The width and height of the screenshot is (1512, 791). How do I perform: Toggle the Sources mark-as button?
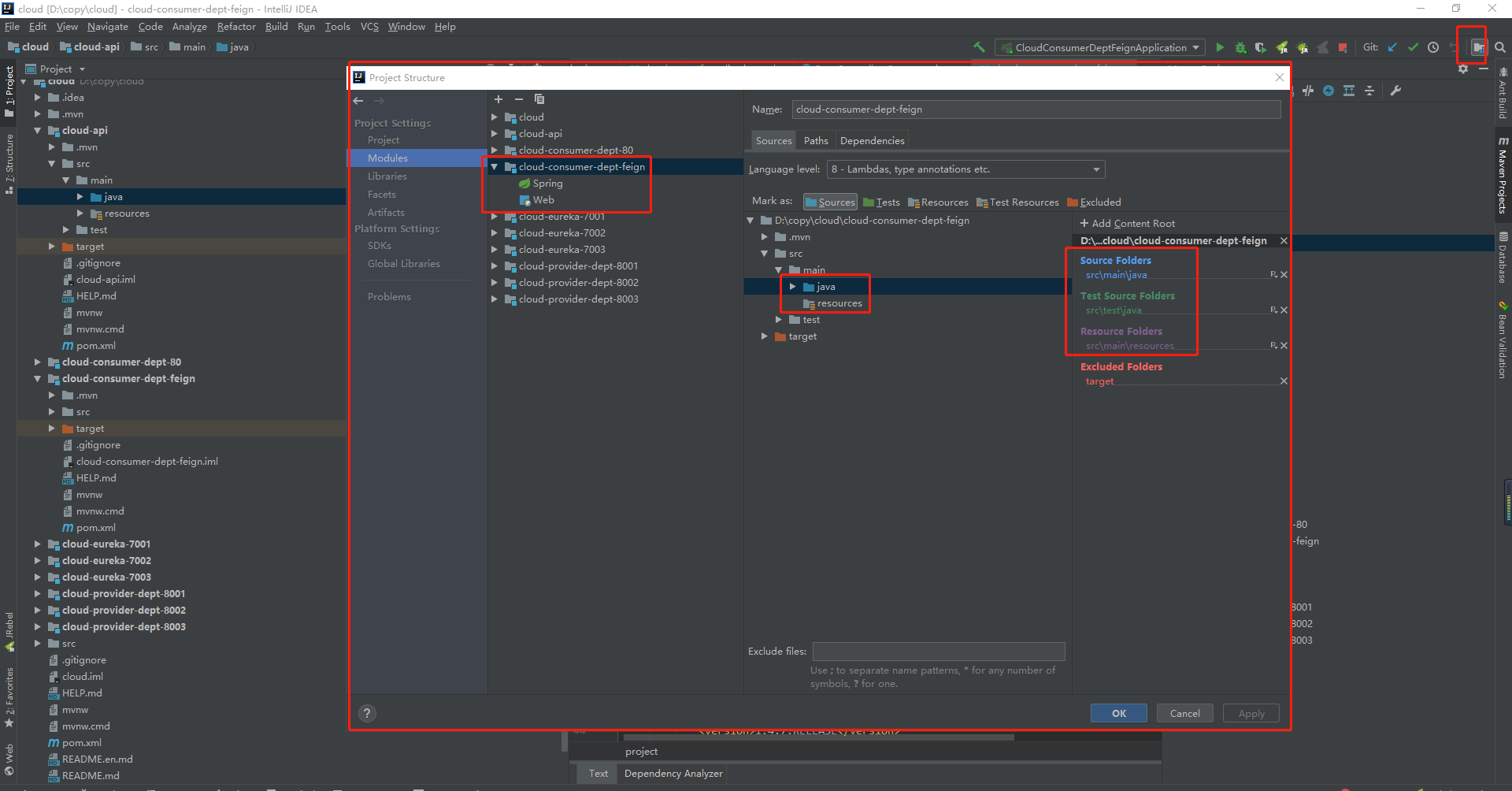tap(830, 202)
